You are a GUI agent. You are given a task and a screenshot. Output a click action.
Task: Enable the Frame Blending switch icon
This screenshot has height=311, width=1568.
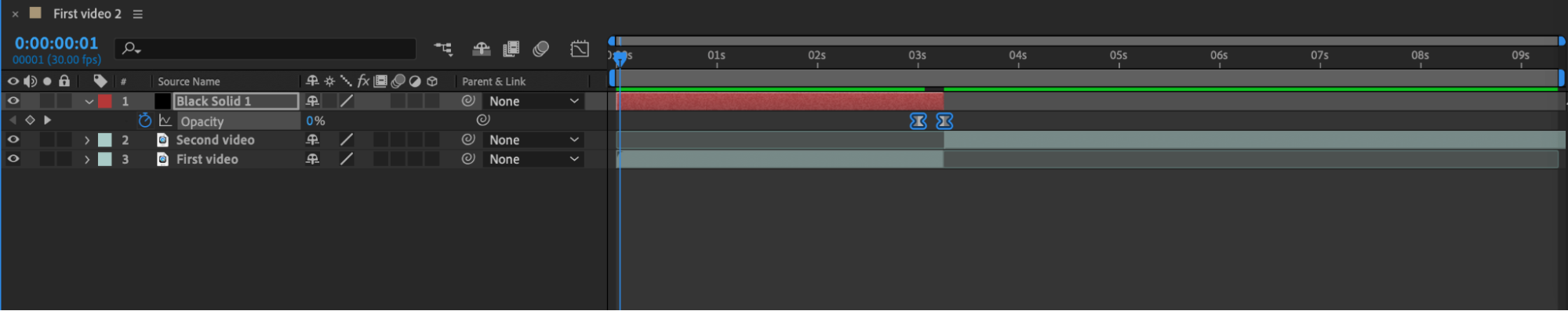pyautogui.click(x=511, y=49)
